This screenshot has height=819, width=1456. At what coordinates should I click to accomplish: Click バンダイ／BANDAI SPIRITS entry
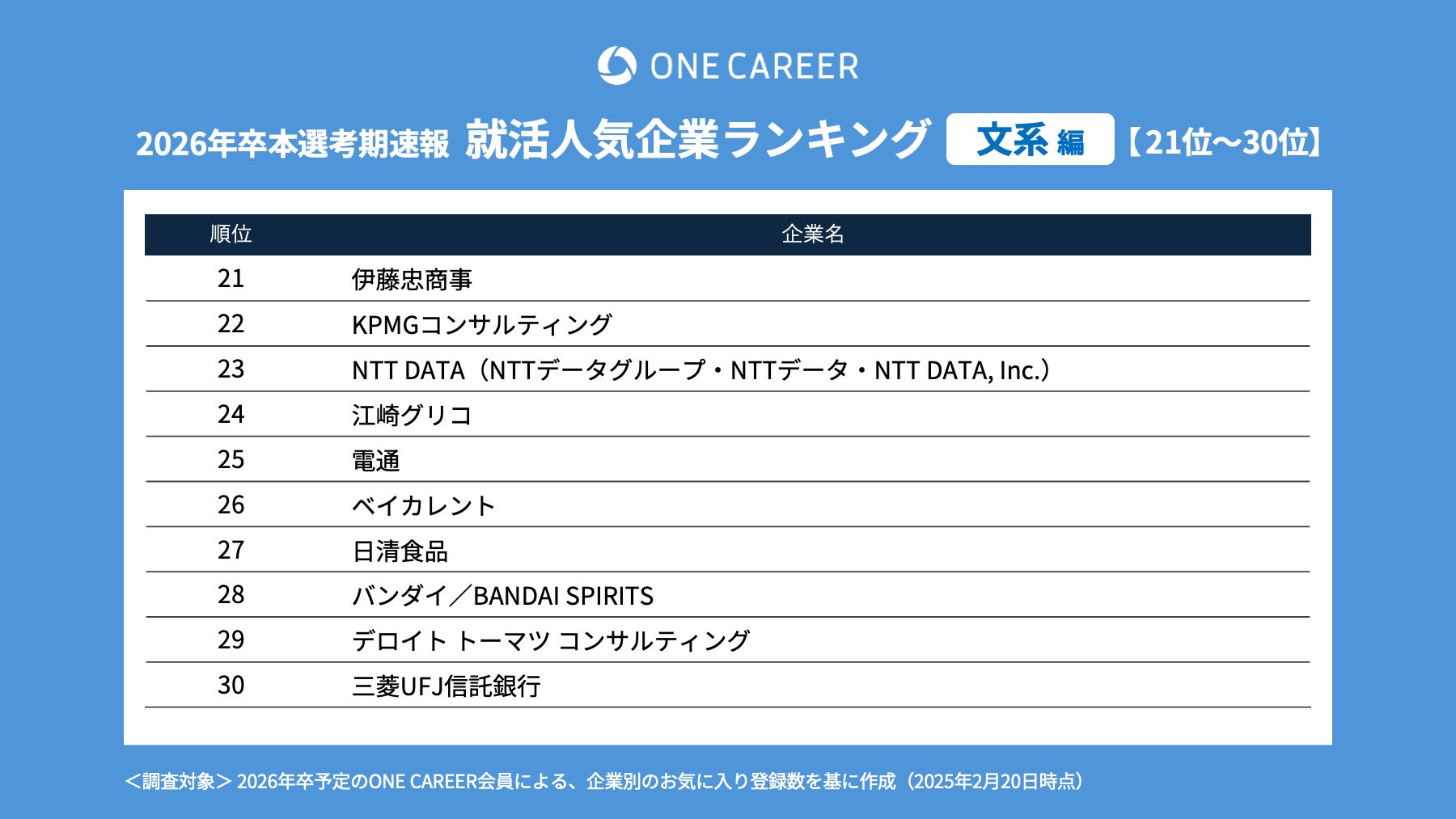(502, 596)
